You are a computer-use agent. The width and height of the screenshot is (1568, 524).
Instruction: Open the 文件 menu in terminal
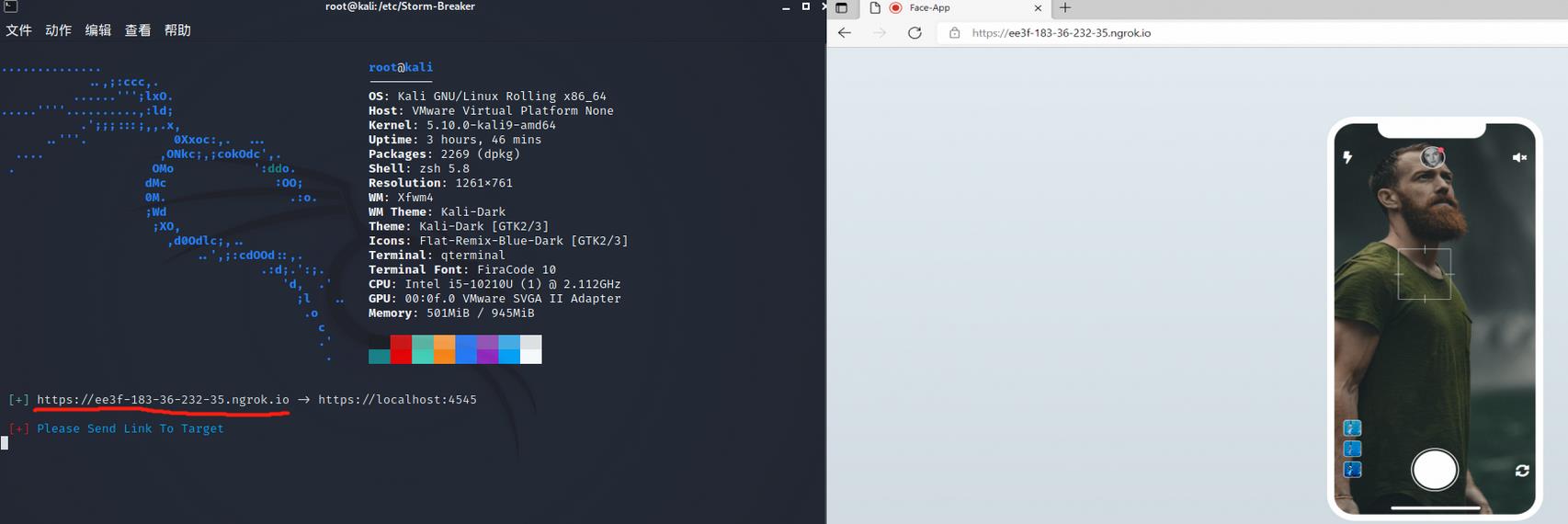pyautogui.click(x=18, y=30)
